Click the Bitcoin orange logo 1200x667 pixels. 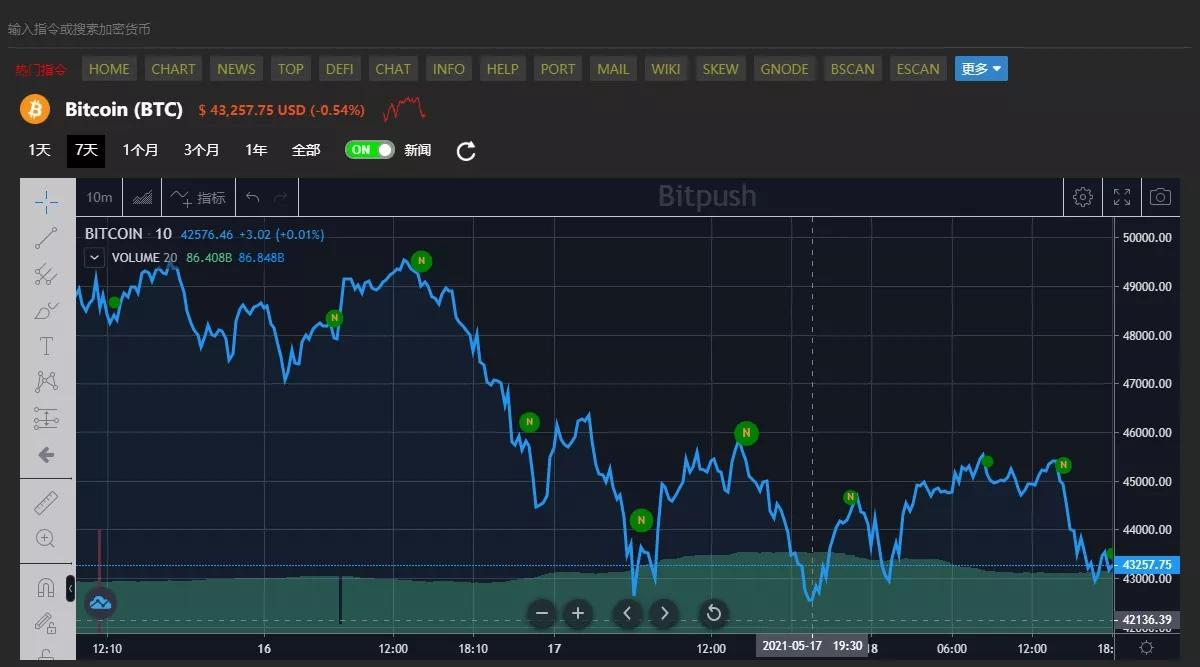tap(36, 109)
